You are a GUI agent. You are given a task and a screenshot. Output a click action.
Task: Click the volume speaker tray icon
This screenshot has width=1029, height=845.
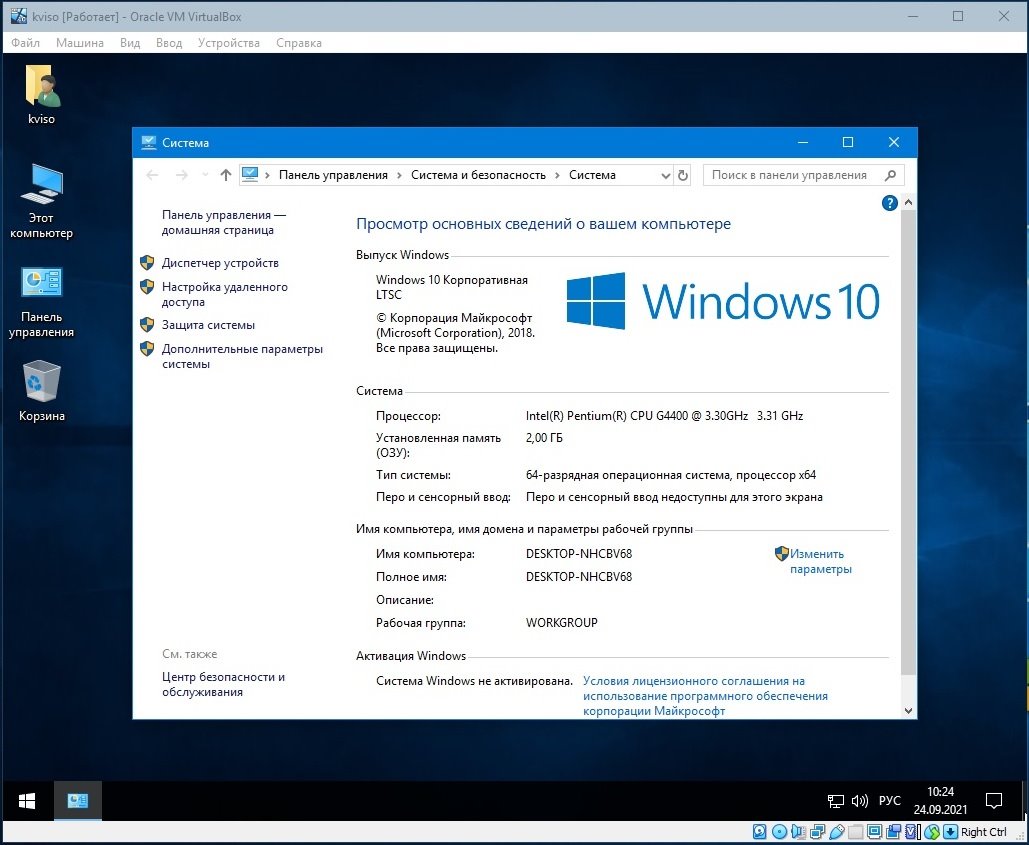point(859,801)
